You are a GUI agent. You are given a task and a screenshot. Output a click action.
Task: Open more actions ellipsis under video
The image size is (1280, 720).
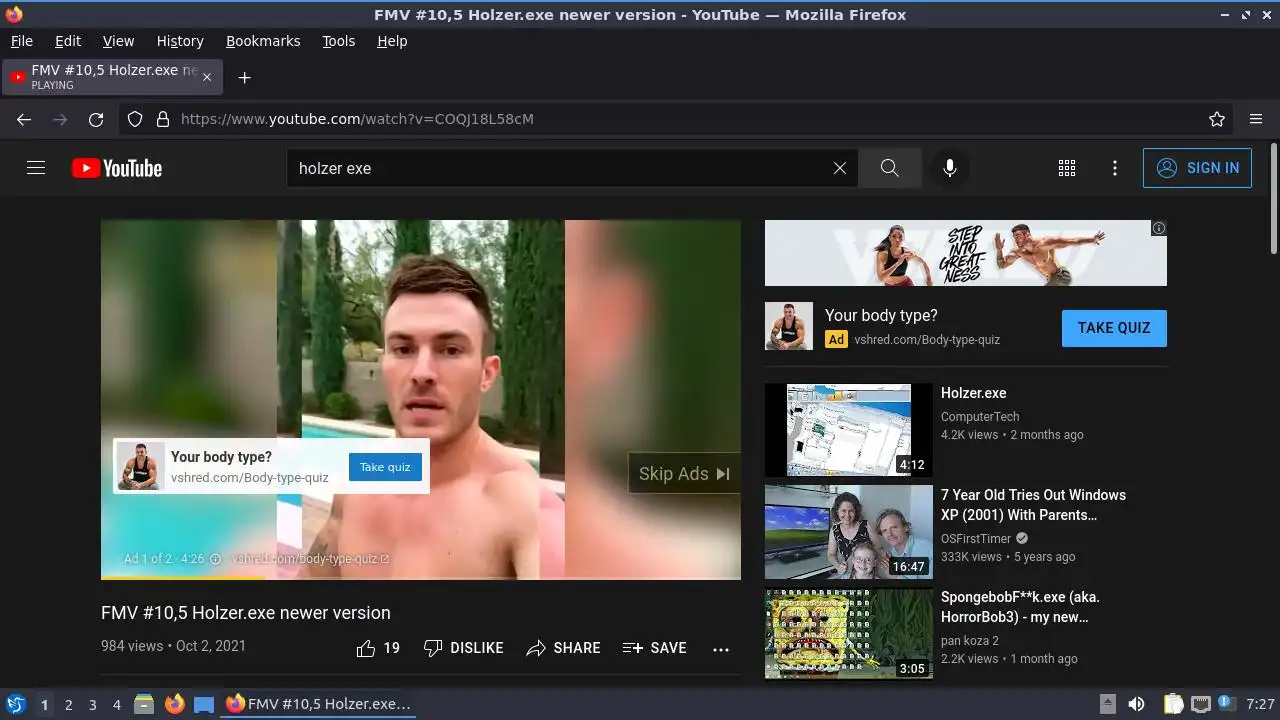click(x=721, y=649)
